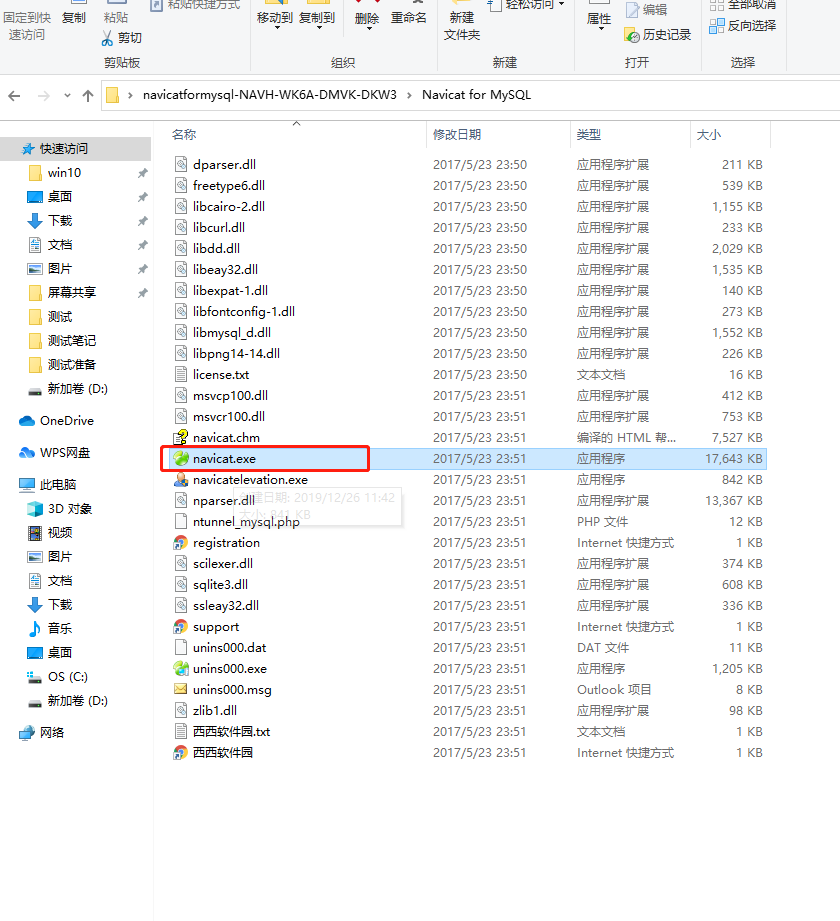Open 测试笔记 folder in sidebar

click(62, 341)
